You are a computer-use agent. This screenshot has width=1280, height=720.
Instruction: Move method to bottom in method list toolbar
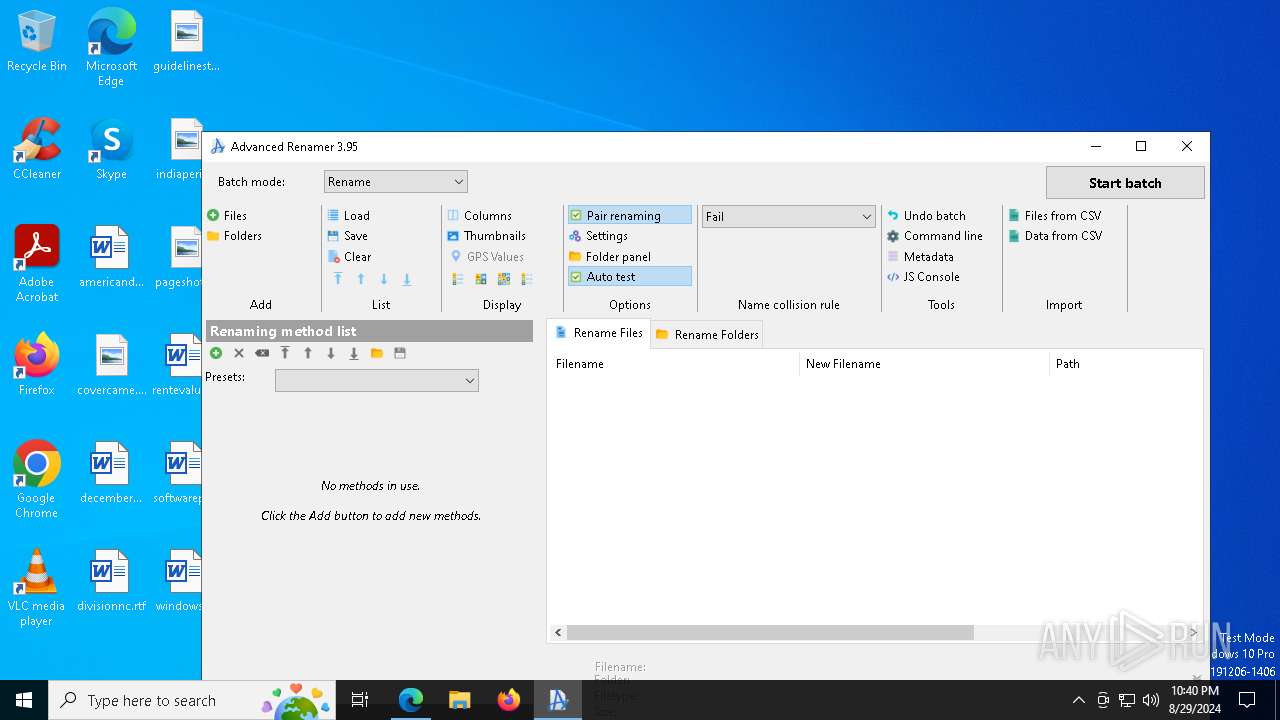point(354,353)
